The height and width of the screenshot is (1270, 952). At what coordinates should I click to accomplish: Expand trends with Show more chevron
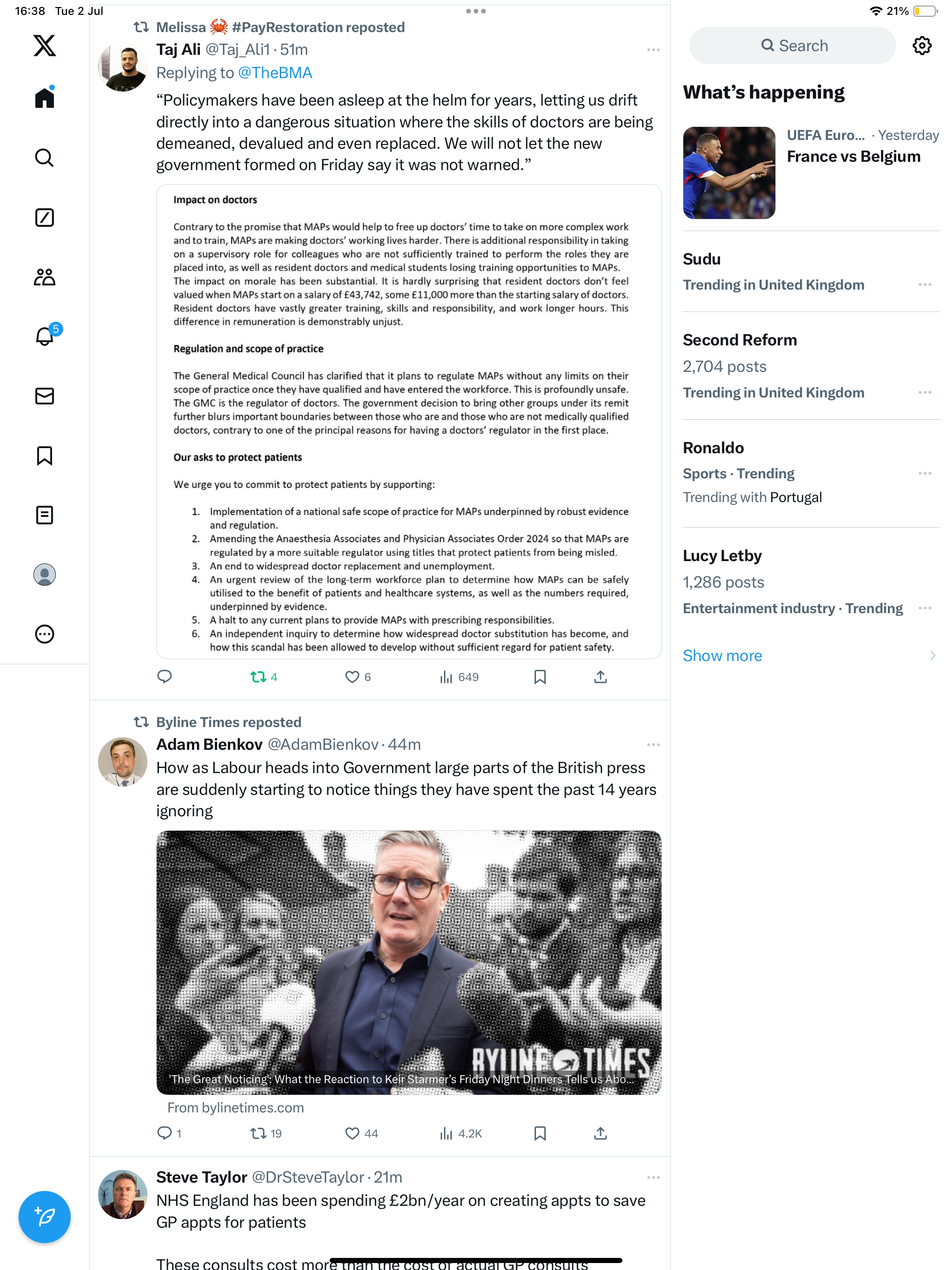[932, 655]
